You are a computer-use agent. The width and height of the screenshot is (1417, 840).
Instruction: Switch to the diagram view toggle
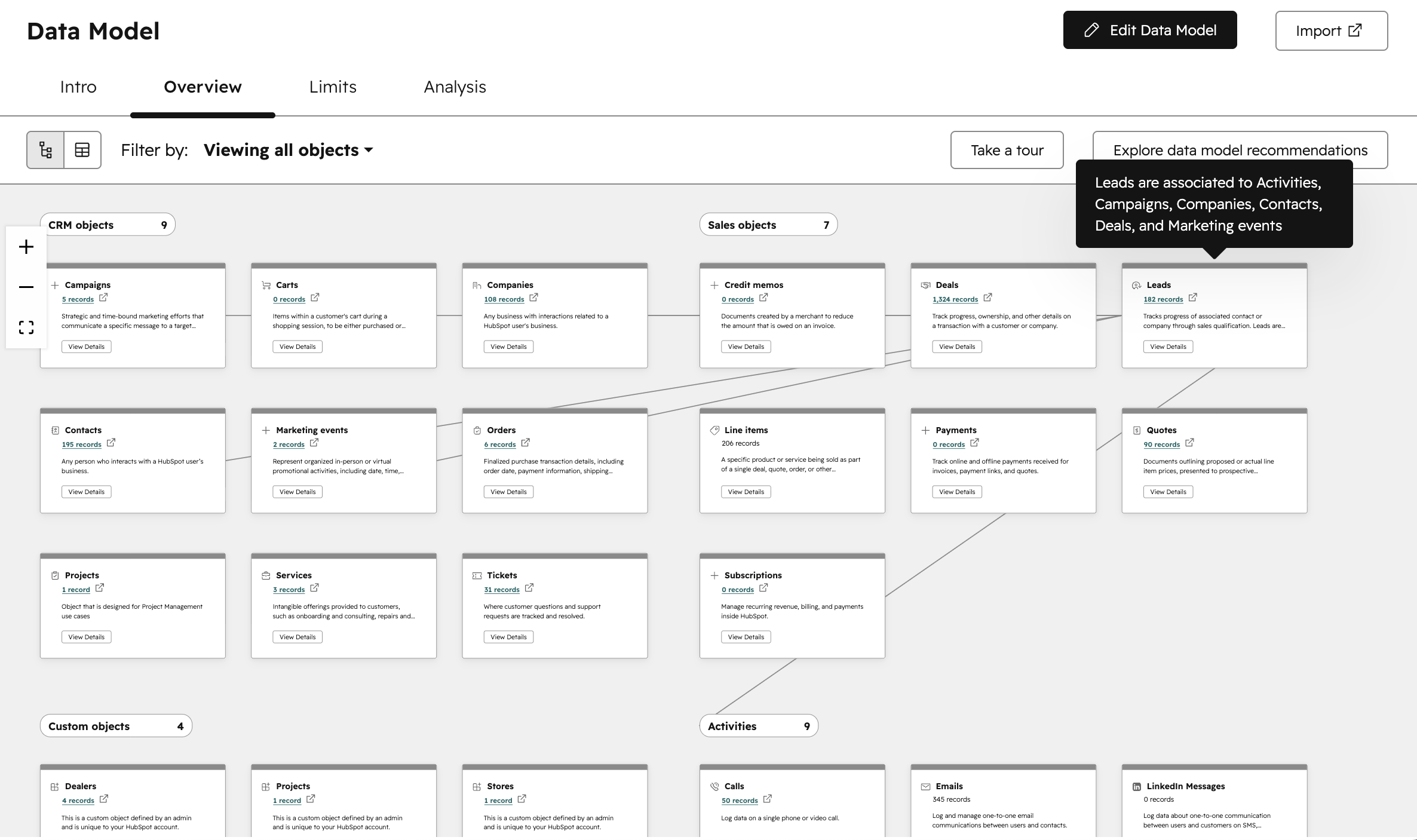coord(45,150)
